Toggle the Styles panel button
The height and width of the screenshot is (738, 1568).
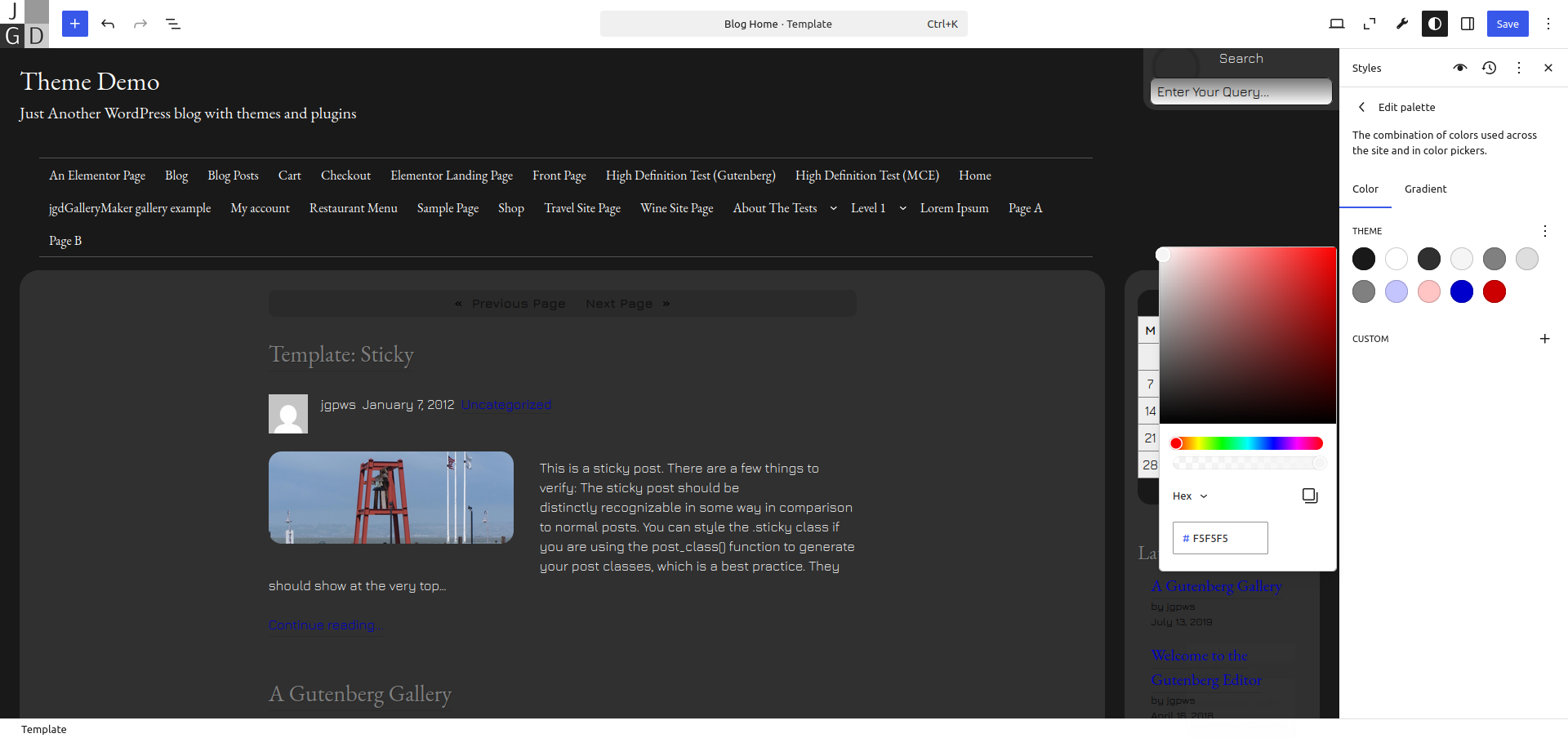pos(1434,24)
